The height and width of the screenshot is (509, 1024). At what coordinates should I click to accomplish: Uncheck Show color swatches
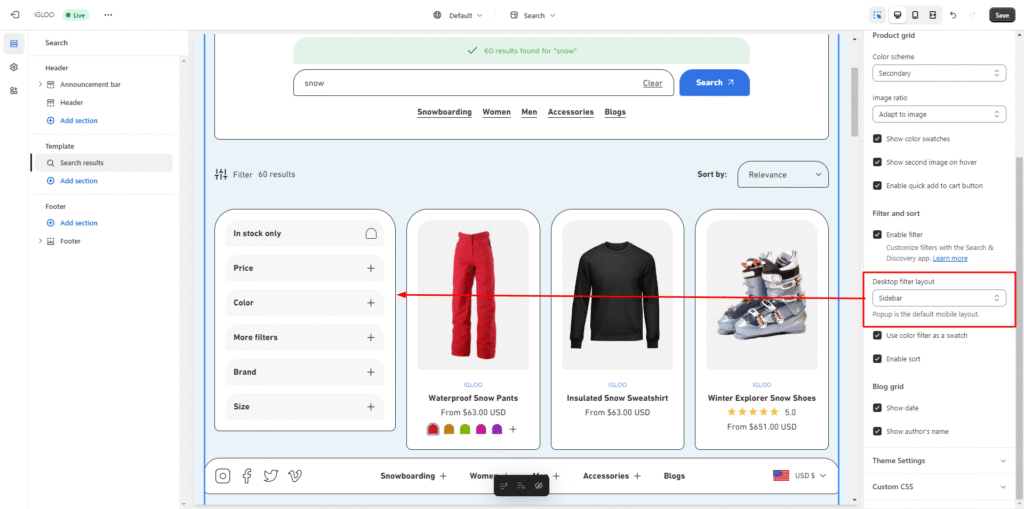coord(877,139)
